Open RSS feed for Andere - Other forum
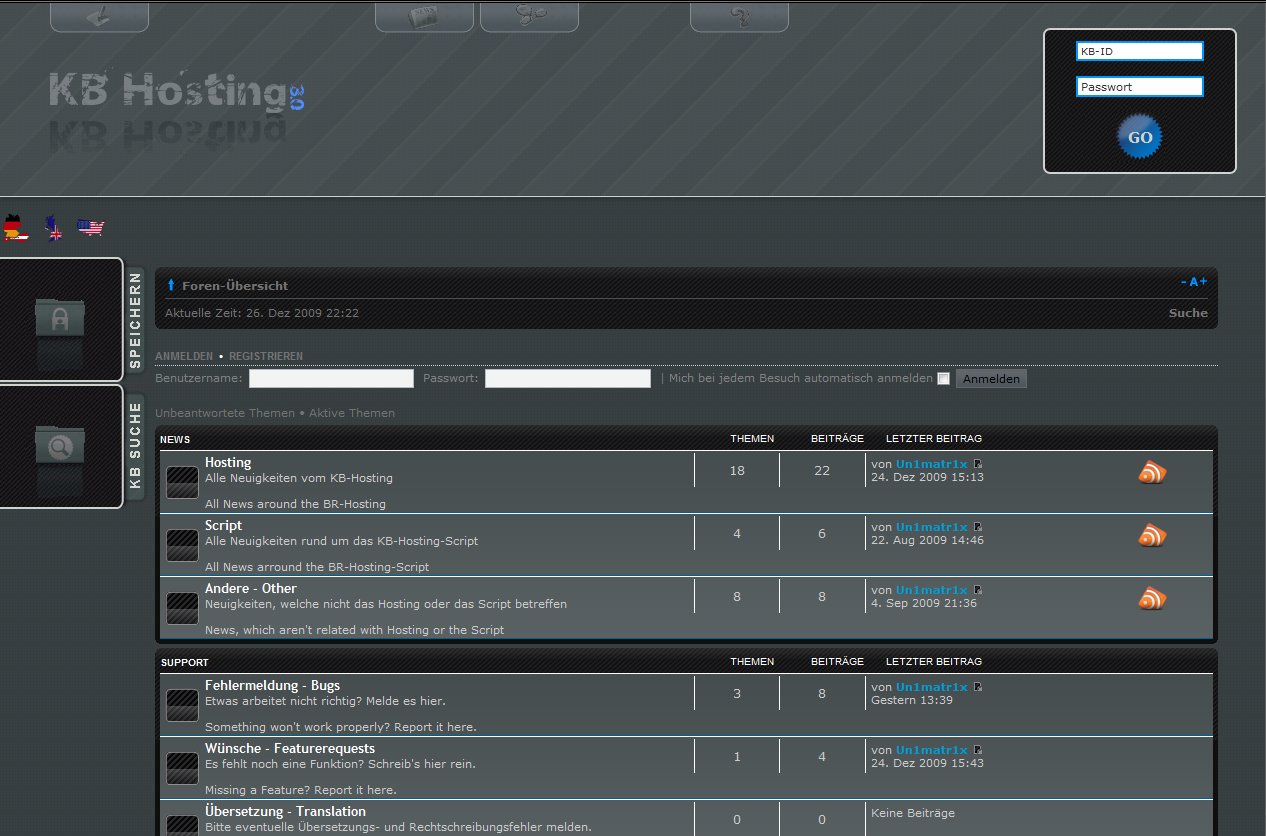1266x836 pixels. point(1152,599)
